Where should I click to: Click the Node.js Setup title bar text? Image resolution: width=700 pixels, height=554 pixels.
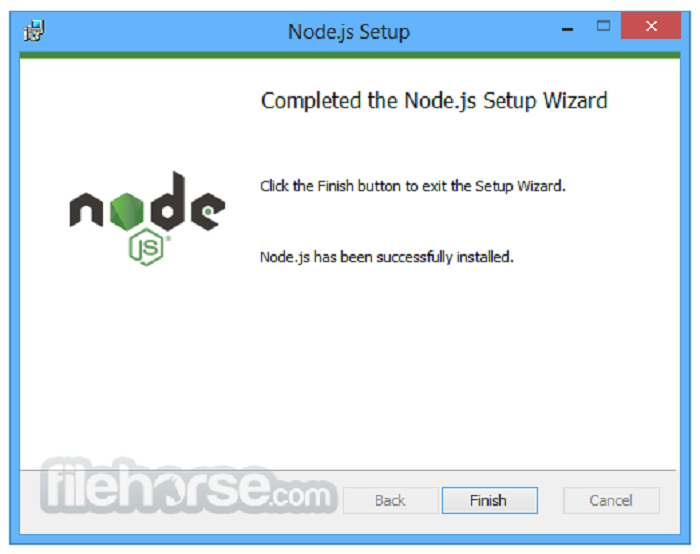[x=349, y=32]
